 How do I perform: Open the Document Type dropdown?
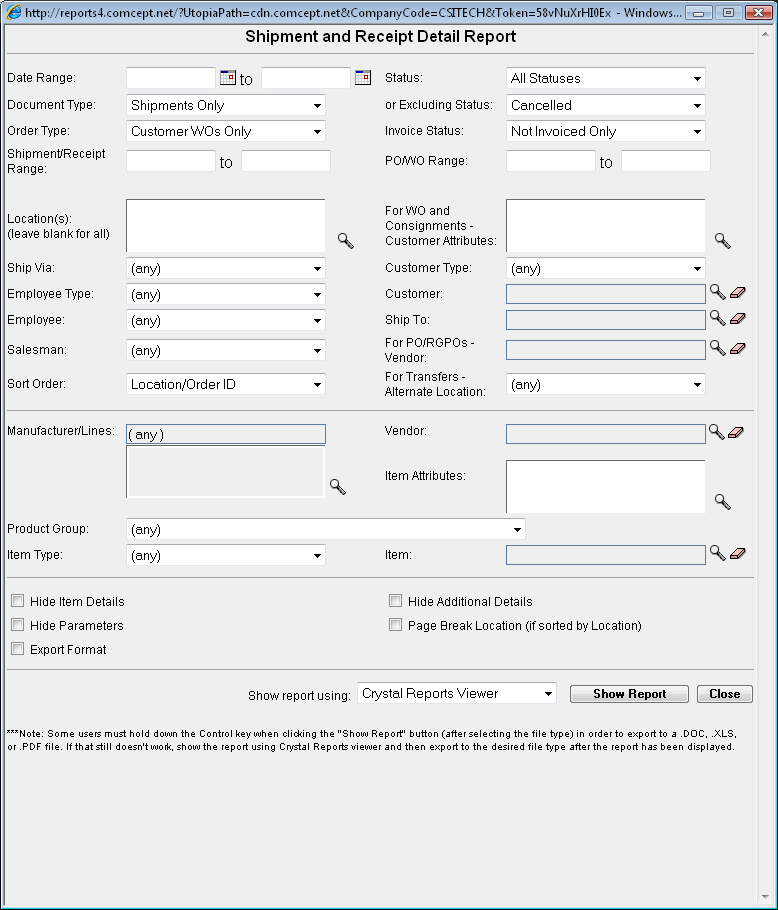pyautogui.click(x=226, y=105)
